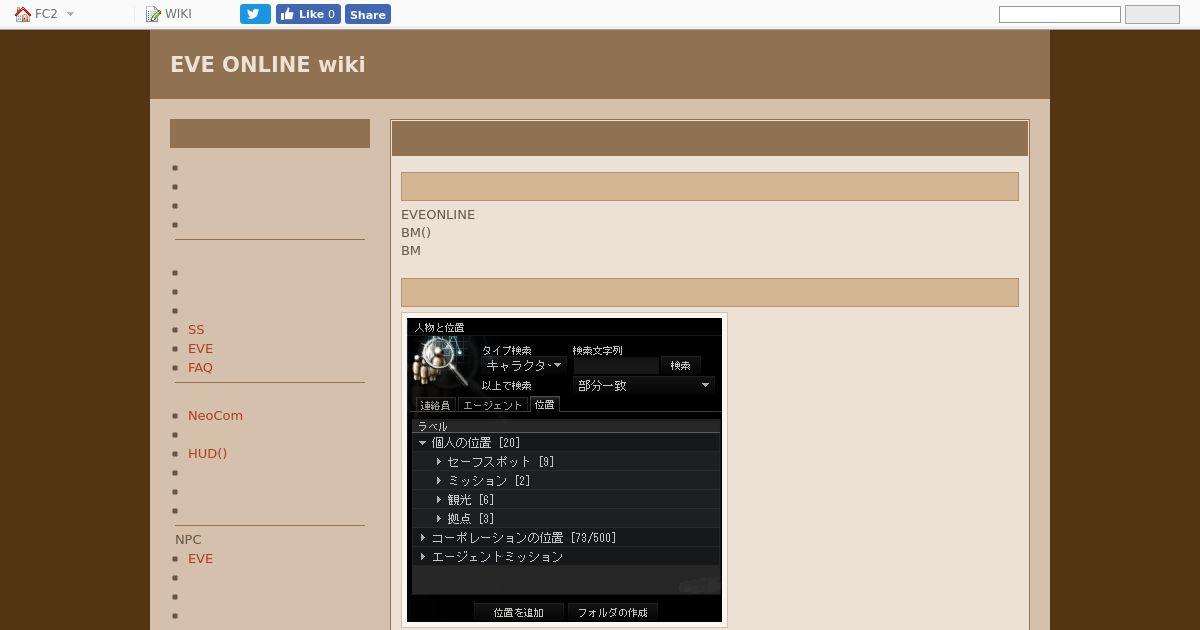Open the EVE ONLINE wiki title link
The width and height of the screenshot is (1200, 630).
[x=267, y=64]
